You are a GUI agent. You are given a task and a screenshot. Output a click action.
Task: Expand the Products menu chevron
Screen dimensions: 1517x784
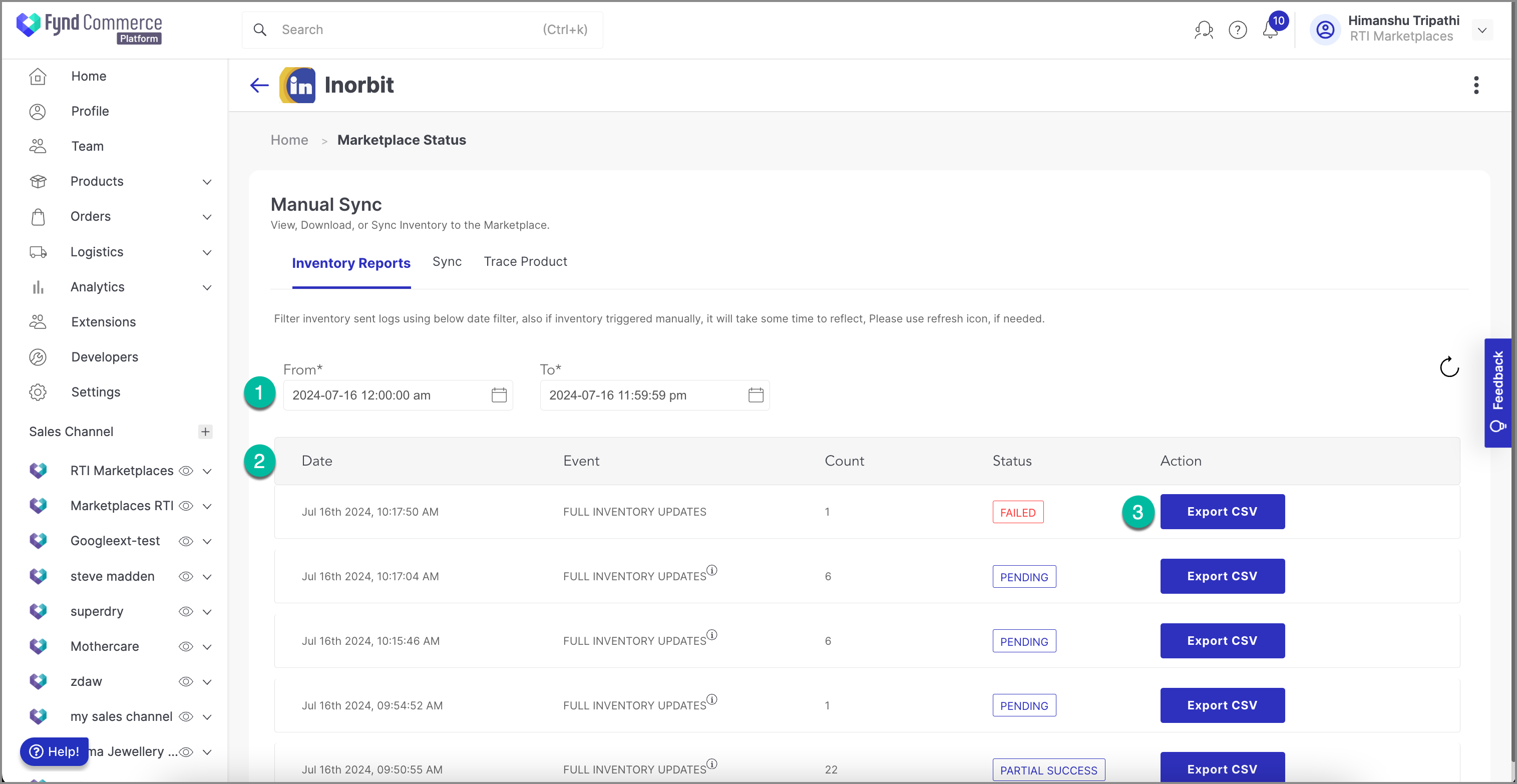pyautogui.click(x=207, y=181)
